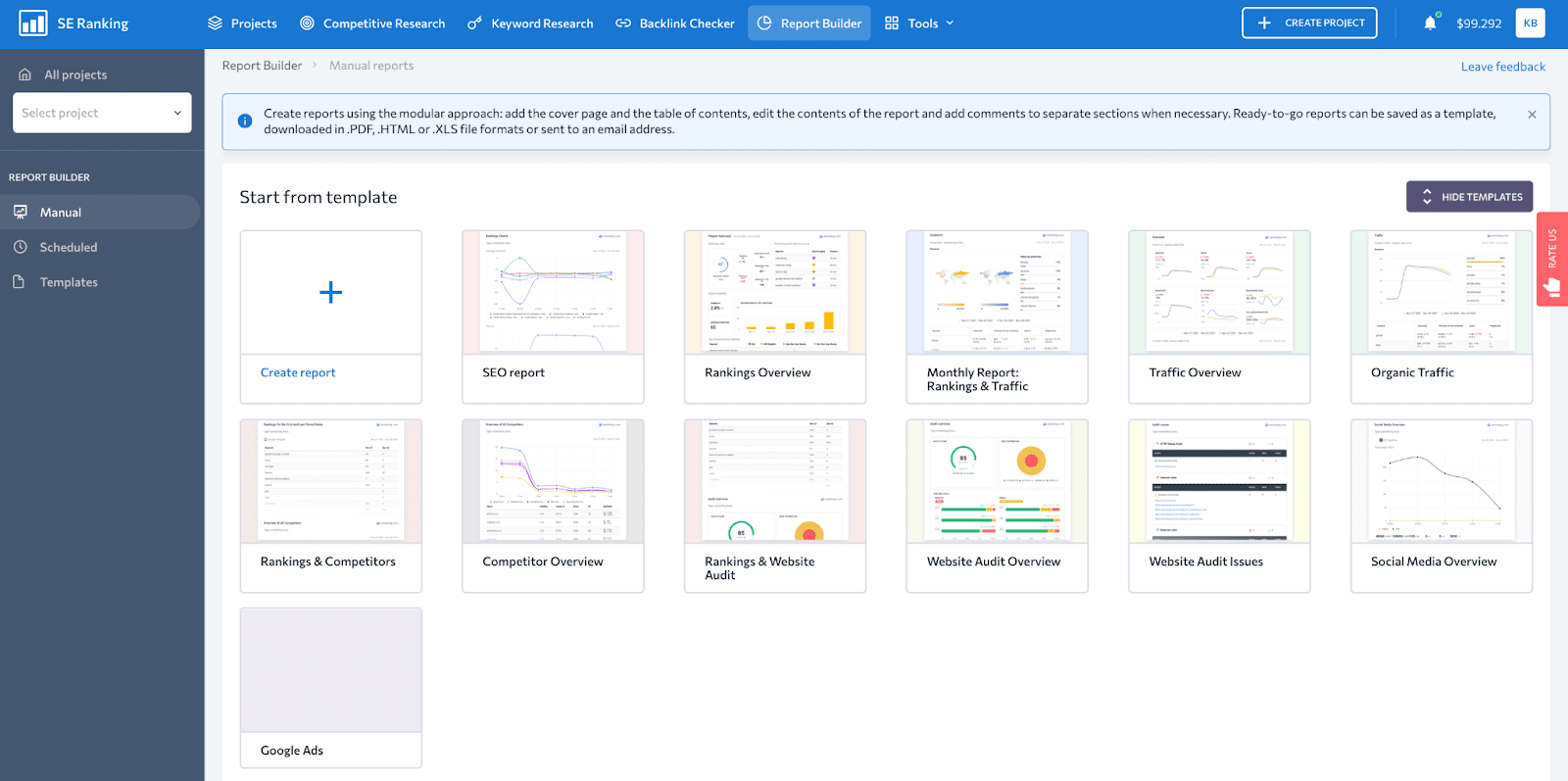Select the Report Builder tab
The width and height of the screenshot is (1568, 781).
[x=809, y=24]
